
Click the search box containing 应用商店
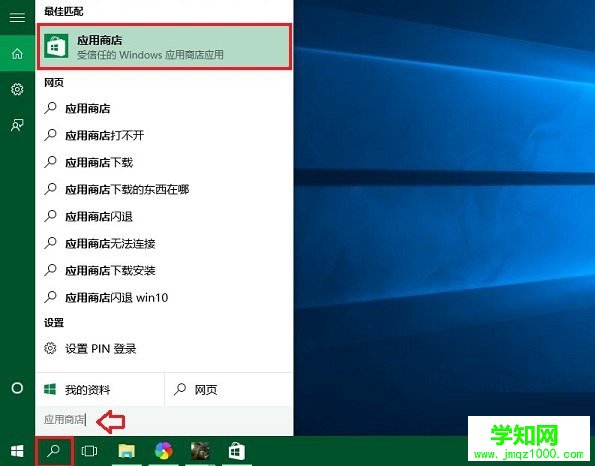[164, 420]
